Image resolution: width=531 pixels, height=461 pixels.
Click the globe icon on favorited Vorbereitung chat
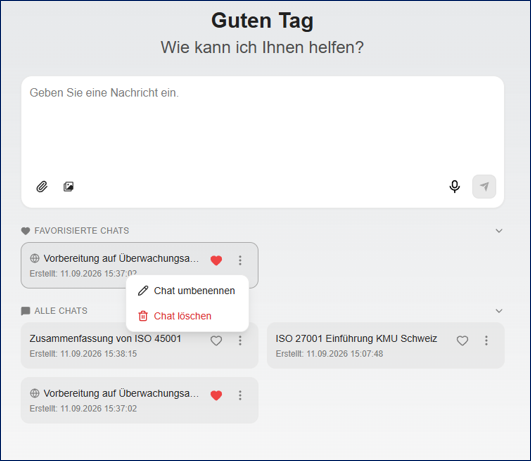(x=35, y=258)
